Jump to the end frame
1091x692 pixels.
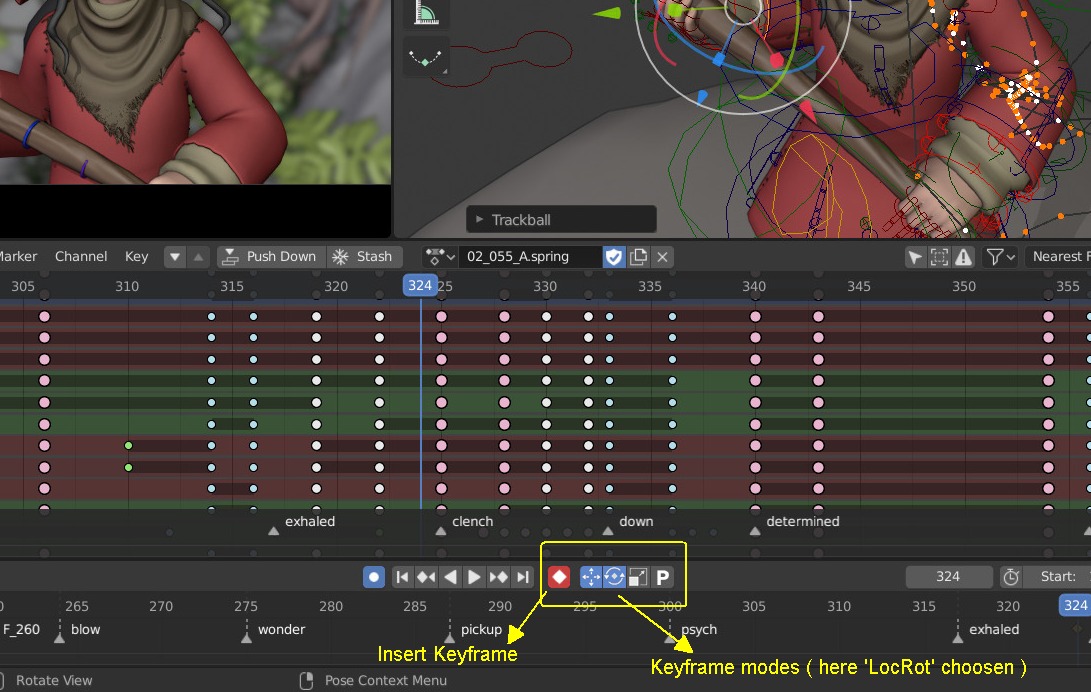[523, 577]
